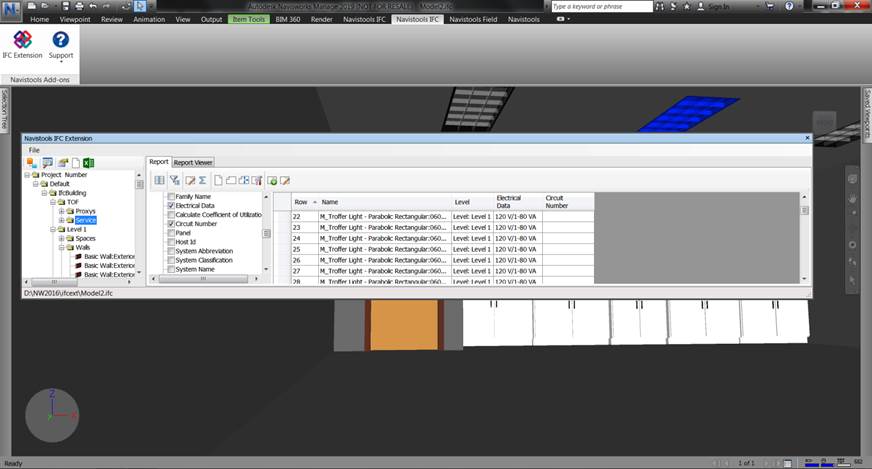This screenshot has height=469, width=872.
Task: Click the Navisworks application menu logo
Action: tap(11, 10)
